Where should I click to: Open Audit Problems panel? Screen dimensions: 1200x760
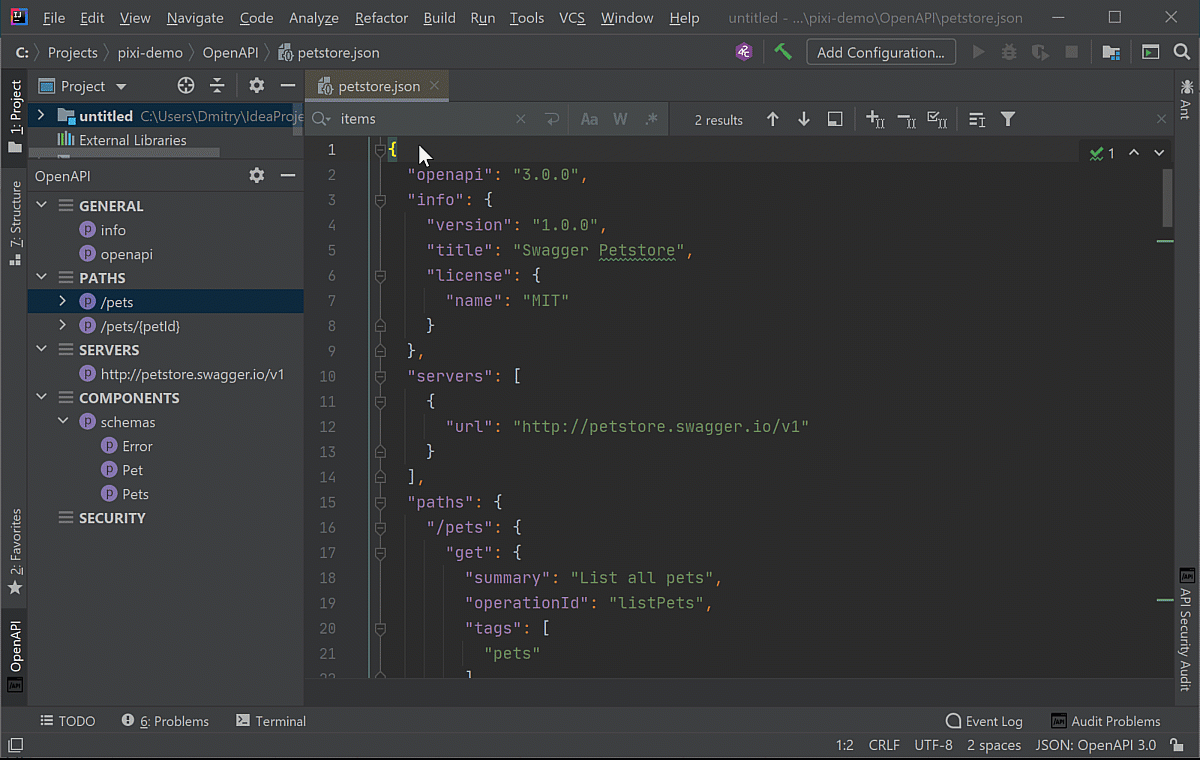click(x=1106, y=721)
